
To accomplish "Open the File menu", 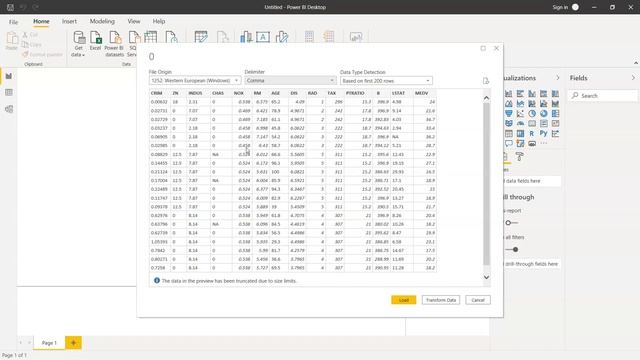I will click(x=13, y=22).
